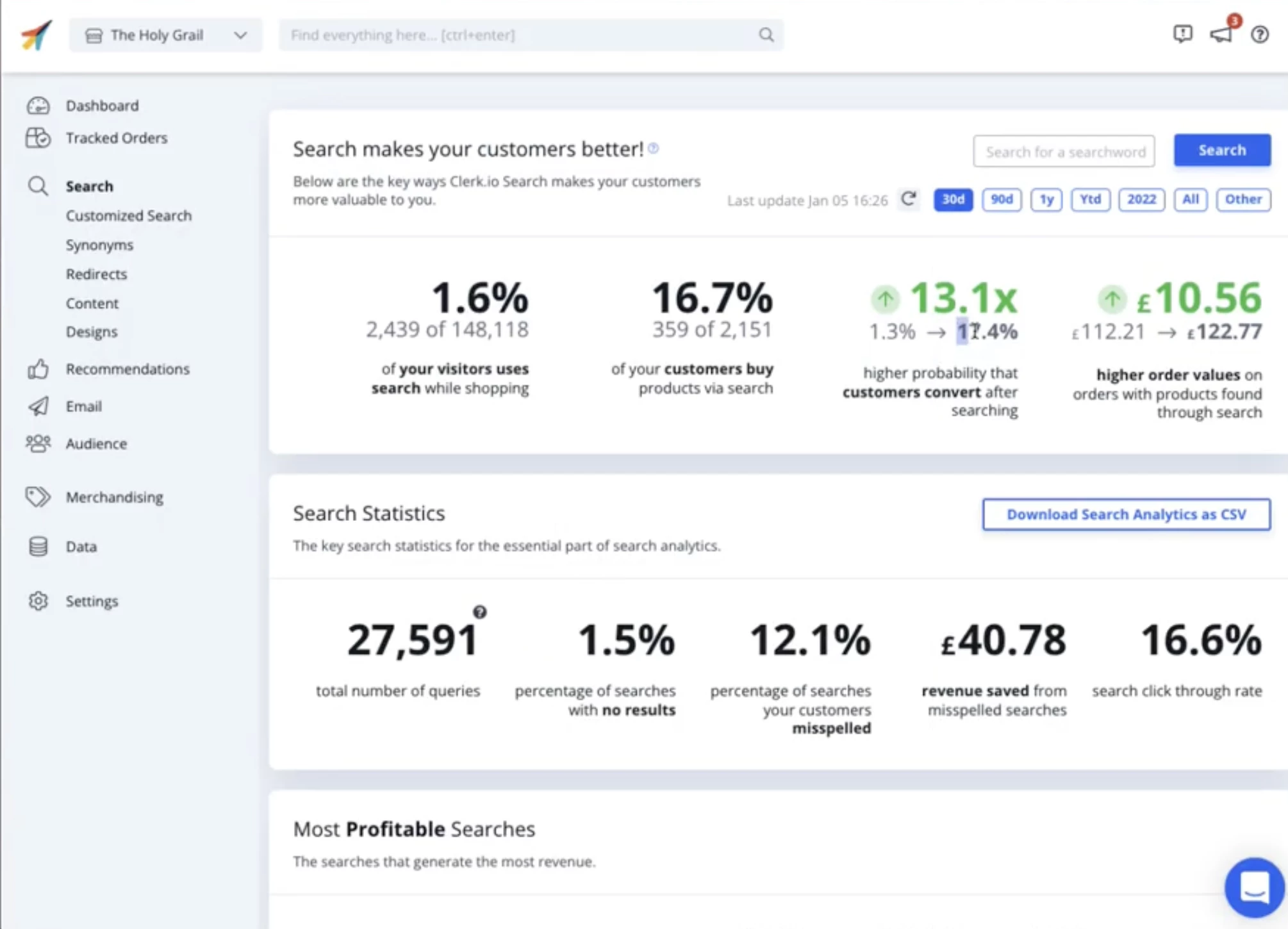Viewport: 1288px width, 929px height.
Task: Open the live chat bubble
Action: (1254, 887)
